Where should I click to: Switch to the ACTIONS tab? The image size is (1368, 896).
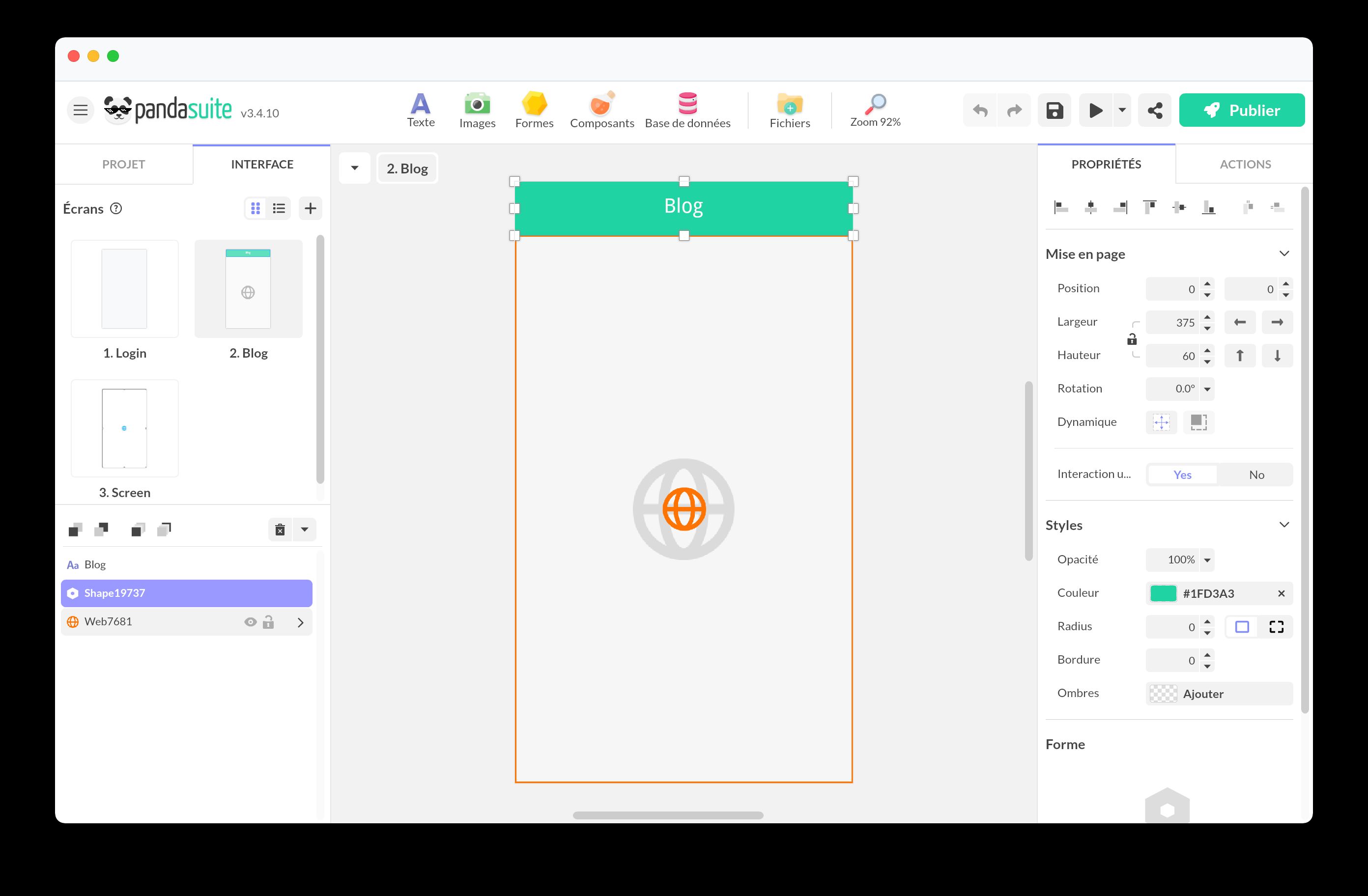[x=1245, y=165]
